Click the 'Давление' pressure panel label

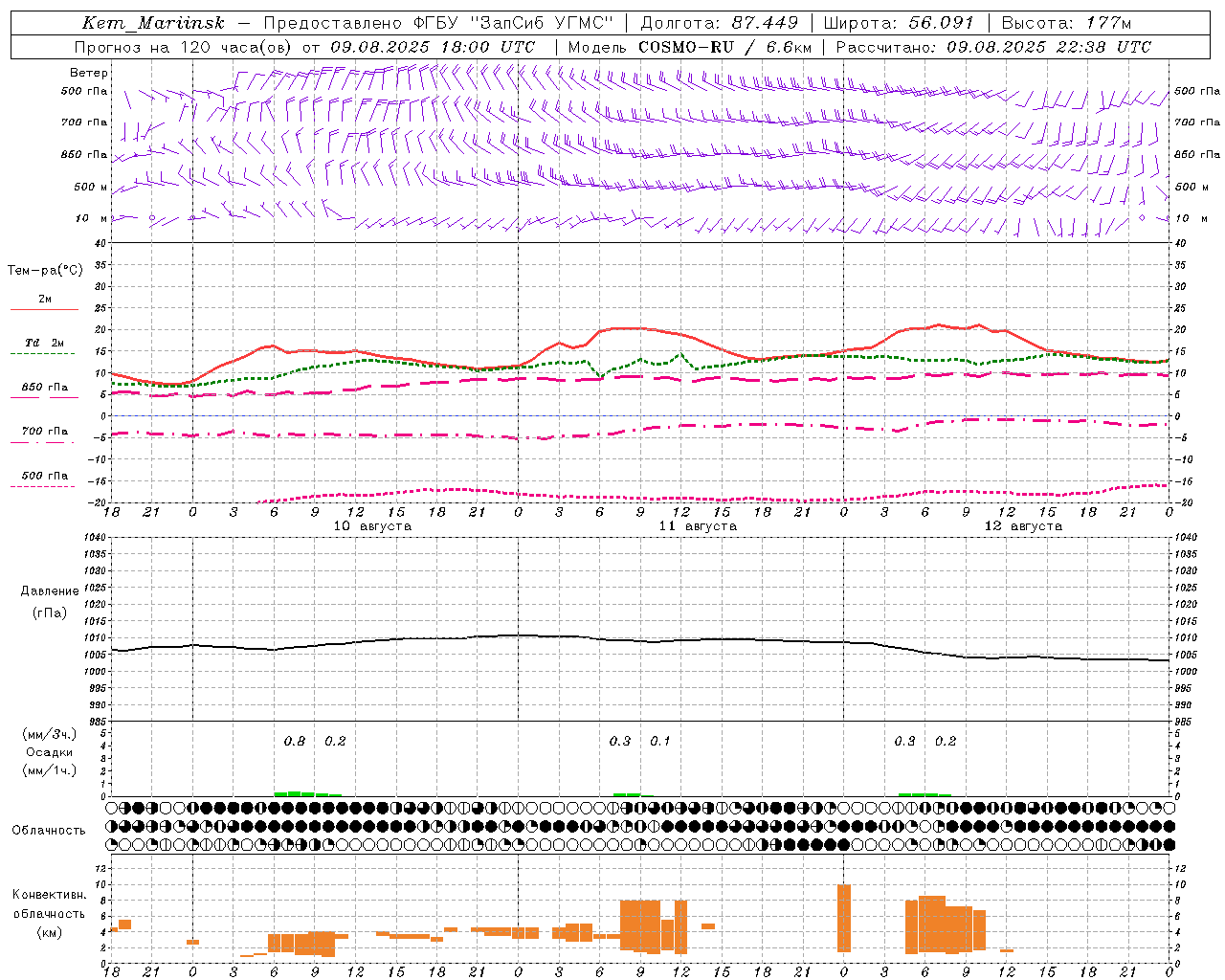click(50, 591)
